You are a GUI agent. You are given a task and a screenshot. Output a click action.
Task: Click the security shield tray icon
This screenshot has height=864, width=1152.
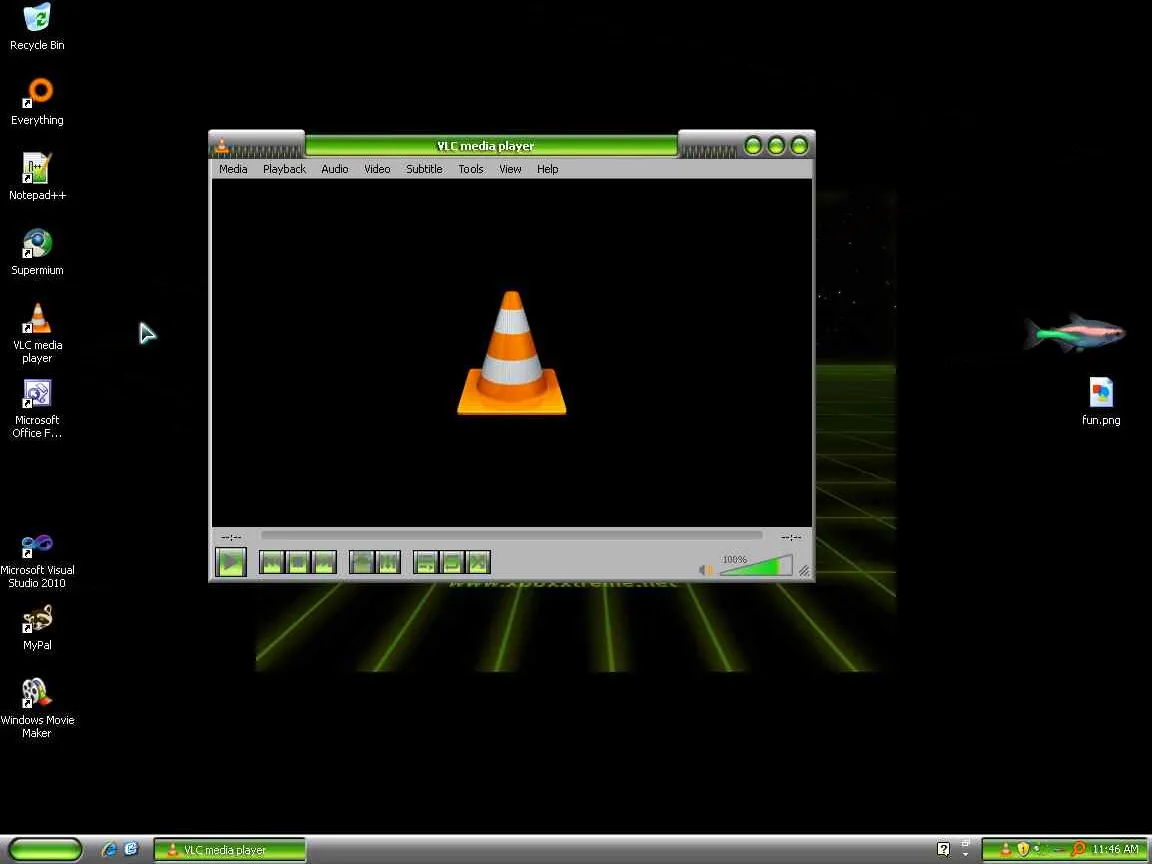pyautogui.click(x=1023, y=850)
